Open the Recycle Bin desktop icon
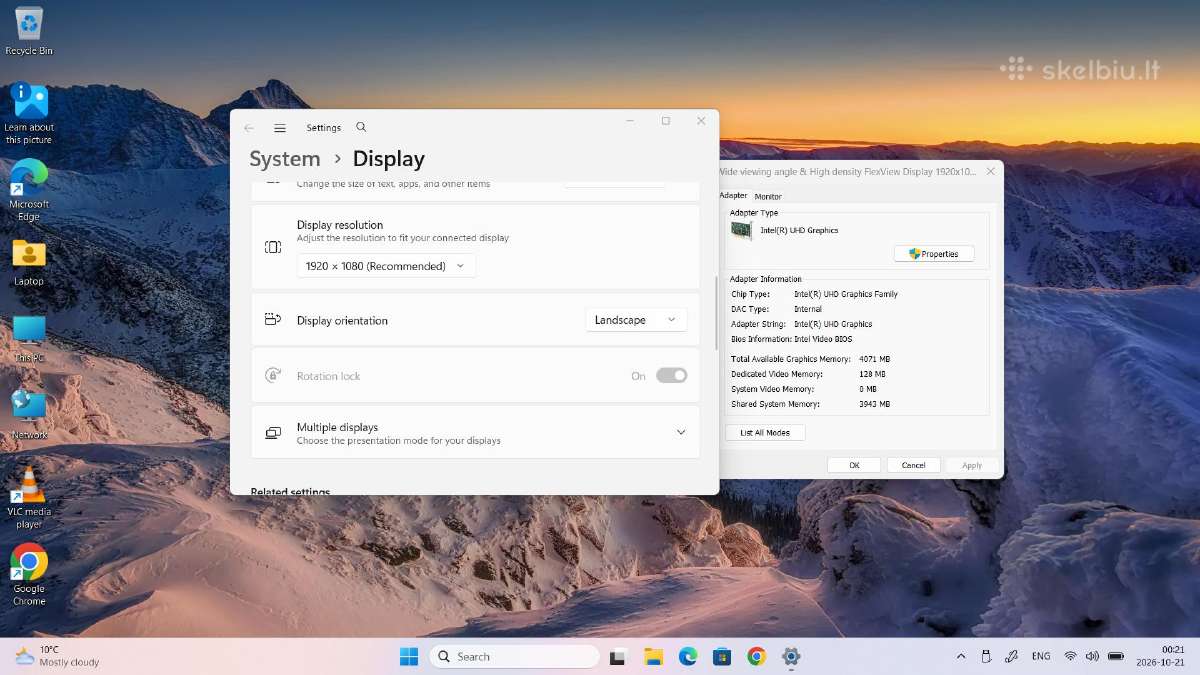The height and width of the screenshot is (675, 1200). pyautogui.click(x=29, y=30)
